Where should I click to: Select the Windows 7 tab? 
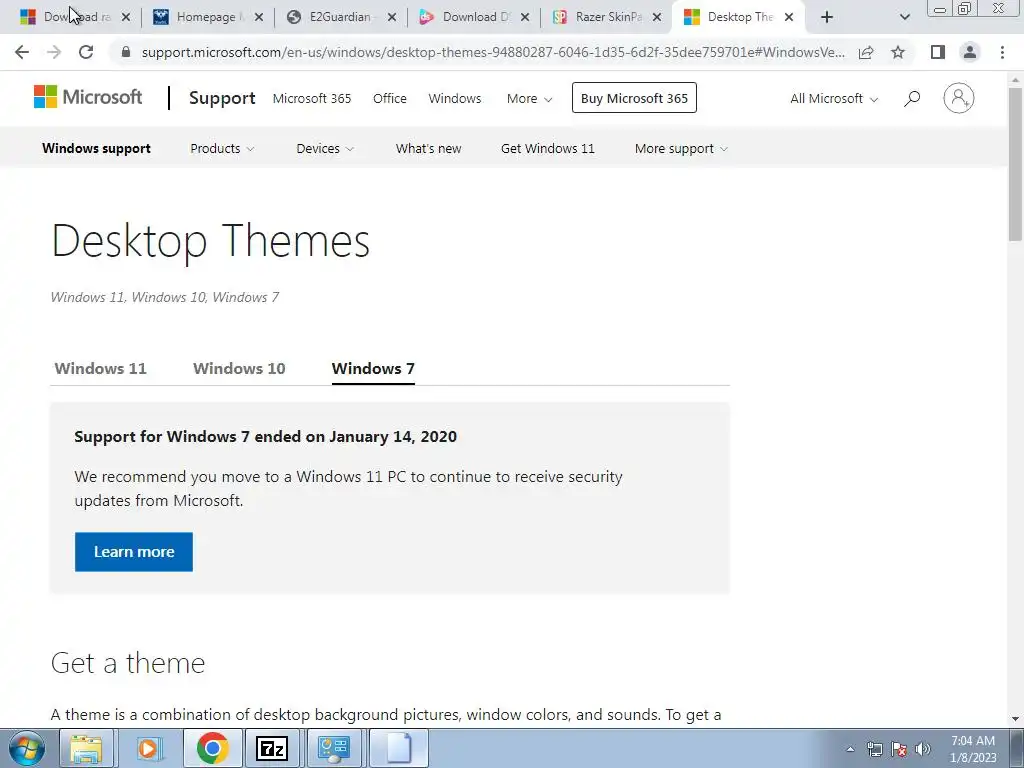tap(373, 368)
